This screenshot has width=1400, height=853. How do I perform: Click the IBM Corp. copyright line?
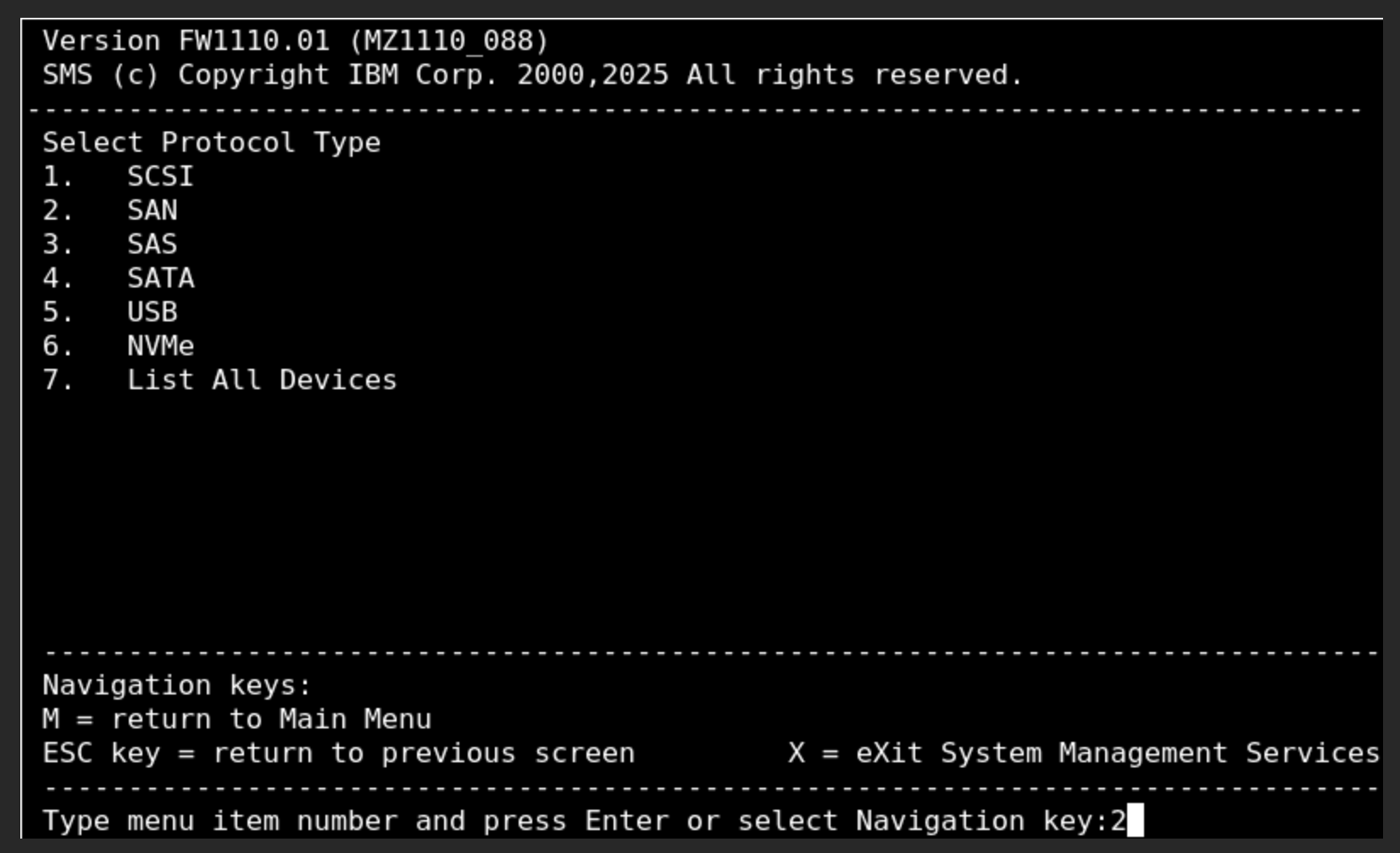pyautogui.click(x=533, y=75)
